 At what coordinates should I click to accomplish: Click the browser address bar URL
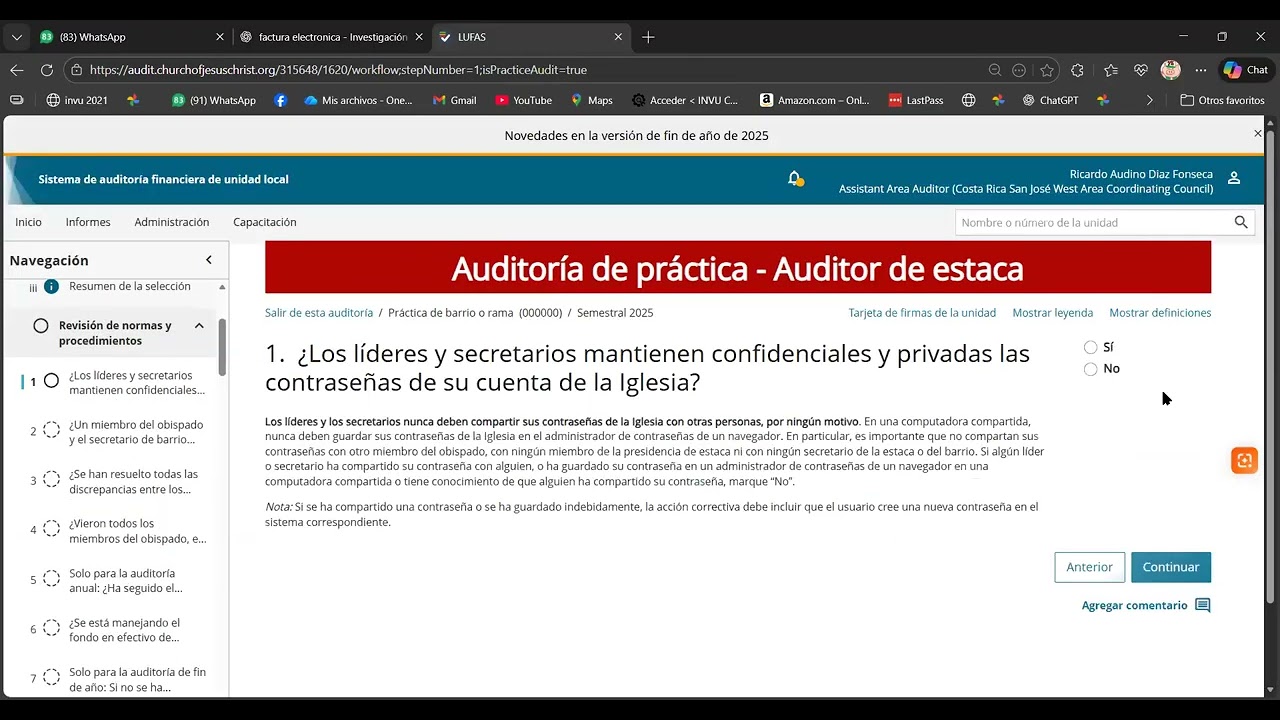tap(338, 70)
